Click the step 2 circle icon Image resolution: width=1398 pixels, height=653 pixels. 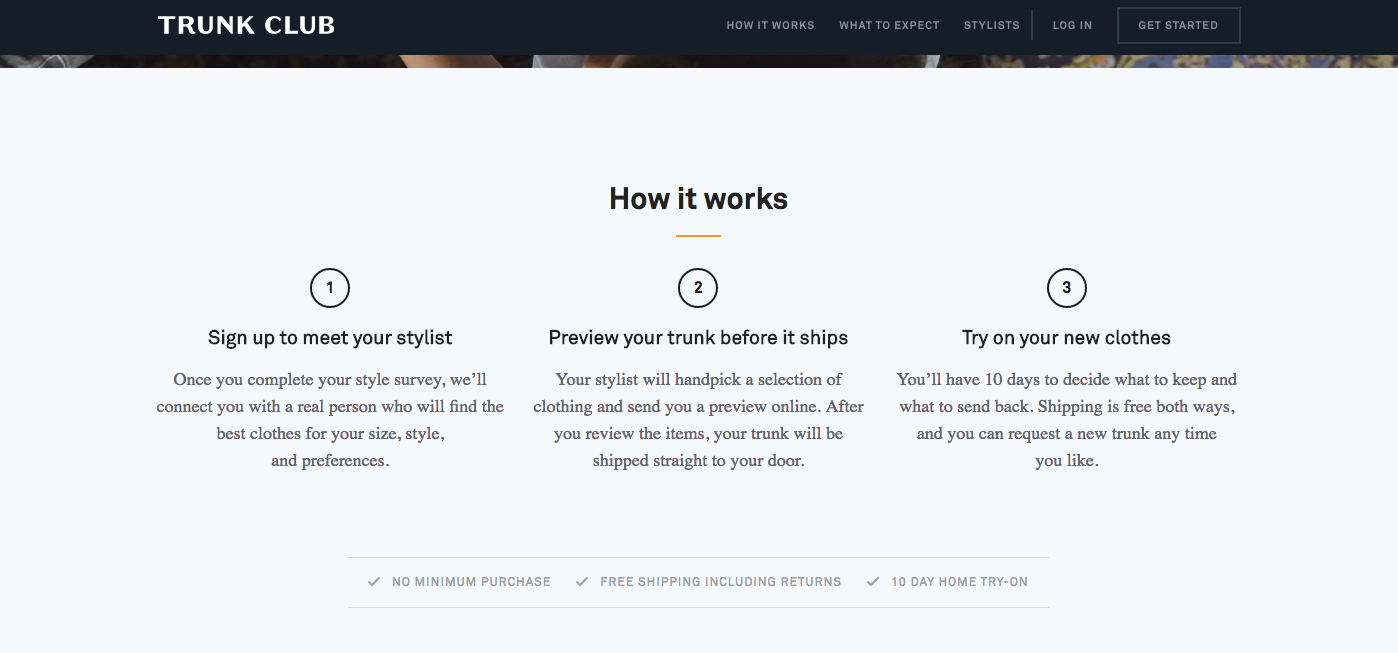698,289
